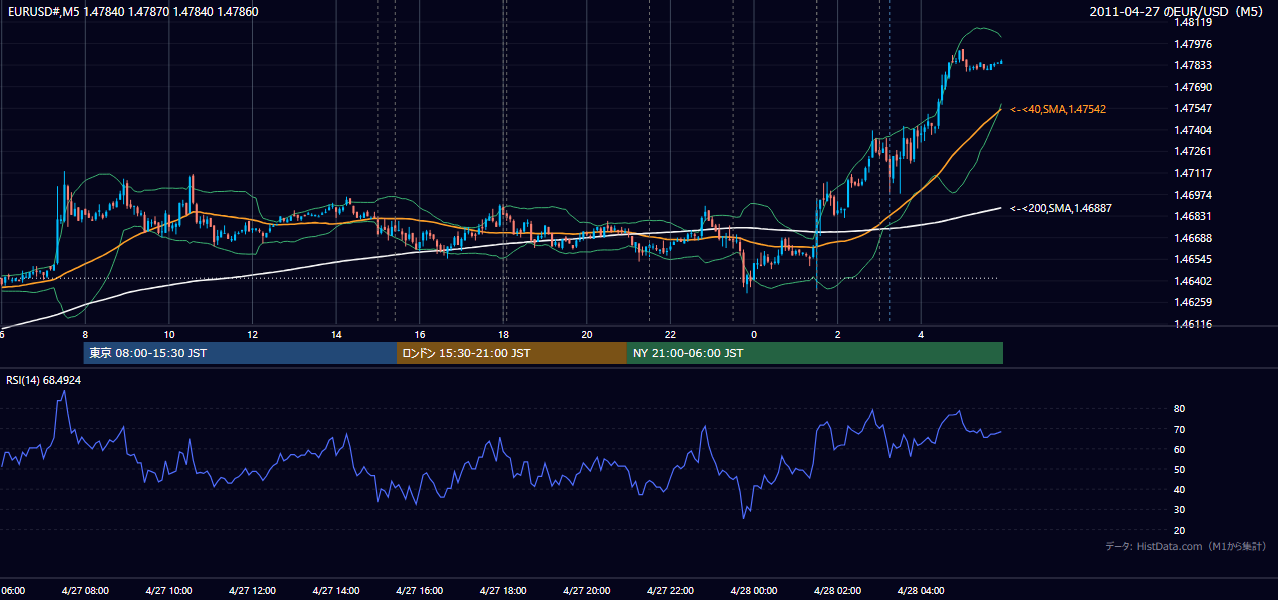Viewport: 1278px width, 600px height.
Task: Click the 4/27 18:00 date label
Action: pyautogui.click(x=503, y=591)
